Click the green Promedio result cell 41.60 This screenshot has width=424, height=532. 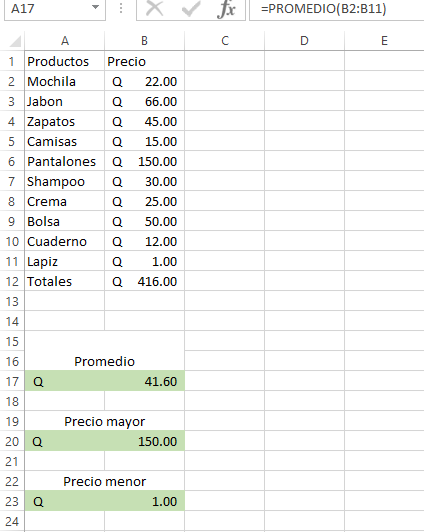(x=105, y=381)
